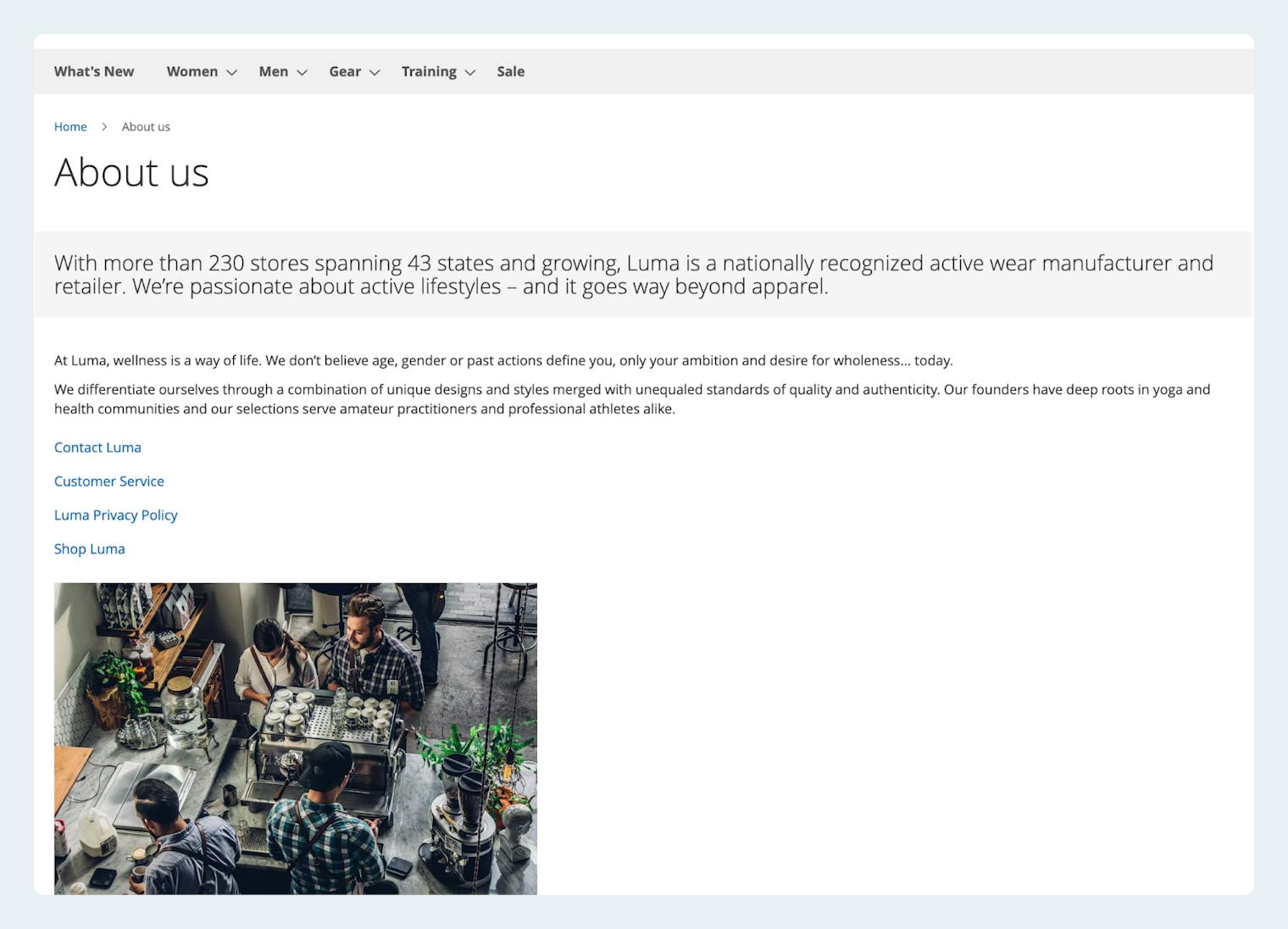Image resolution: width=1288 pixels, height=929 pixels.
Task: Click the About us page heading
Action: pos(131,172)
